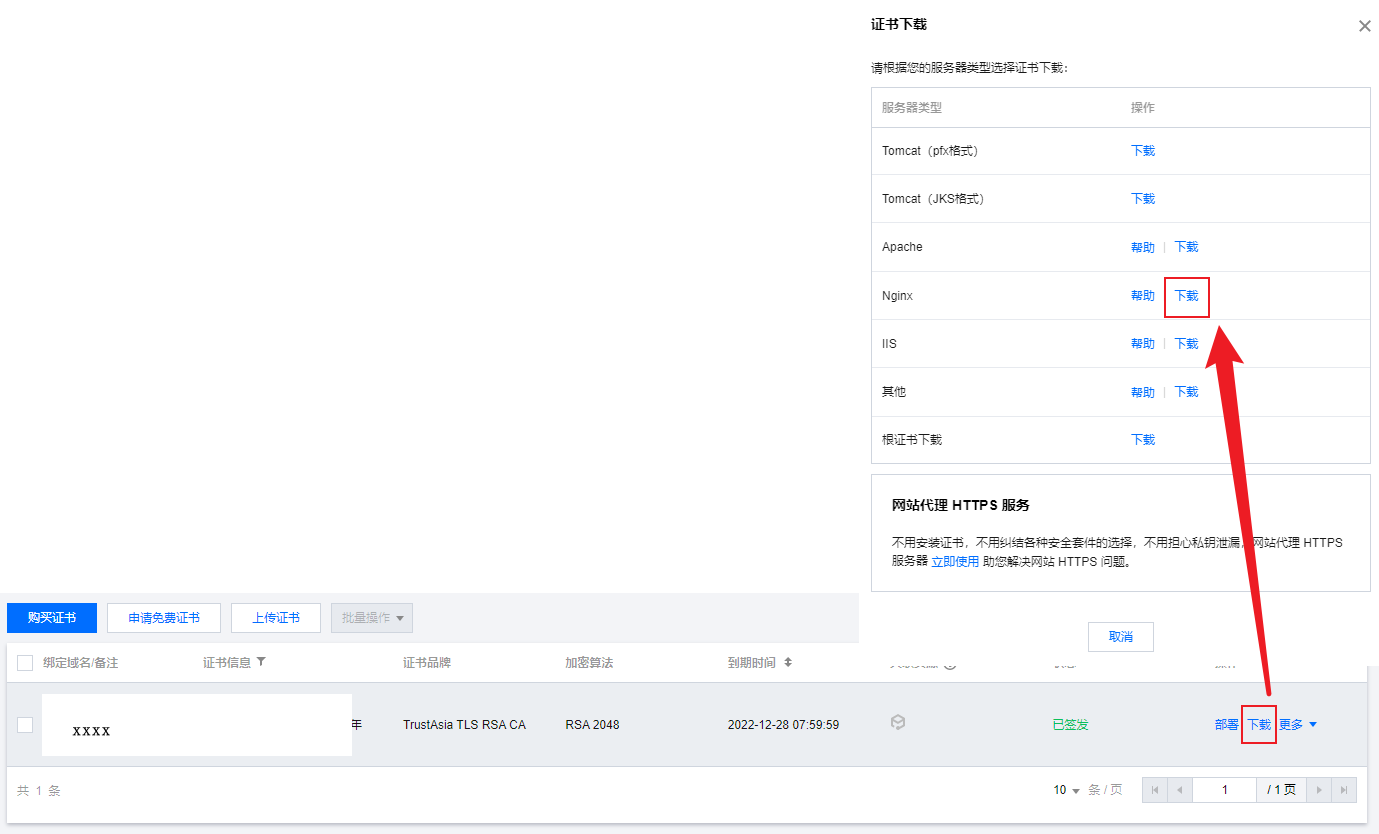Screen dimensions: 1379x834
Task: Open 立即使用 link for HTTPS proxy service
Action: (955, 561)
